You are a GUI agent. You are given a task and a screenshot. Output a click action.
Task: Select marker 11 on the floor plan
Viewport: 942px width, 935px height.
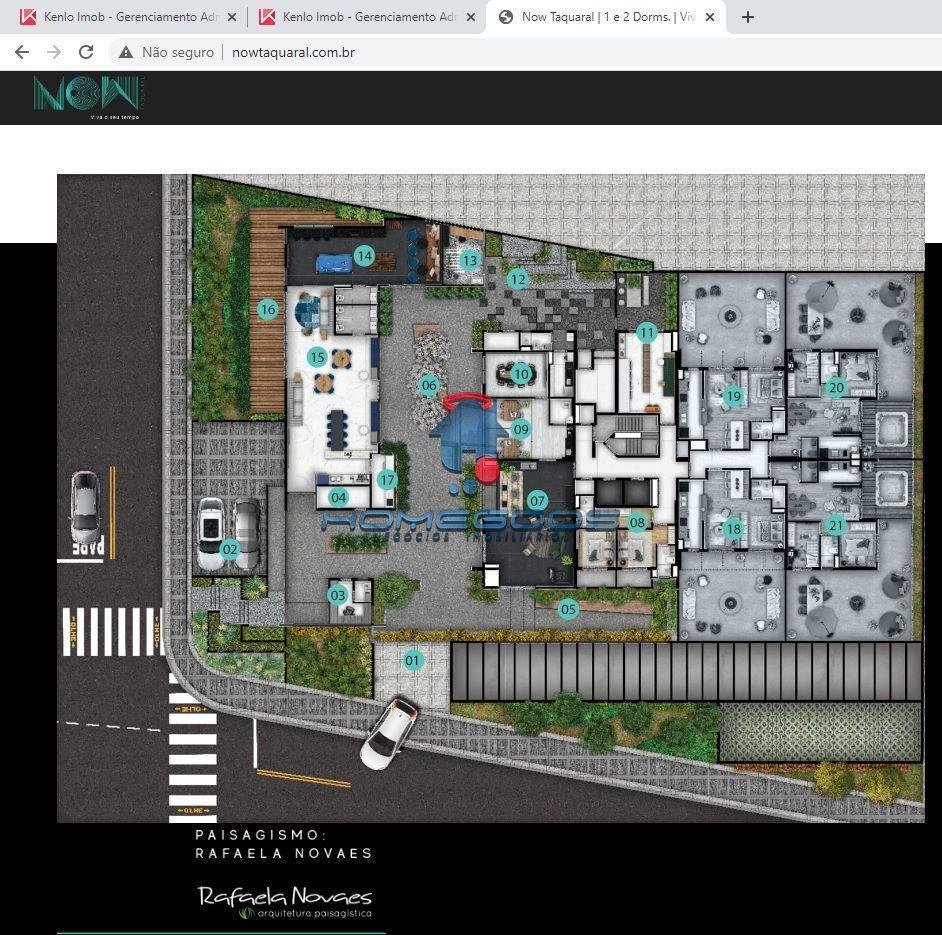[647, 332]
